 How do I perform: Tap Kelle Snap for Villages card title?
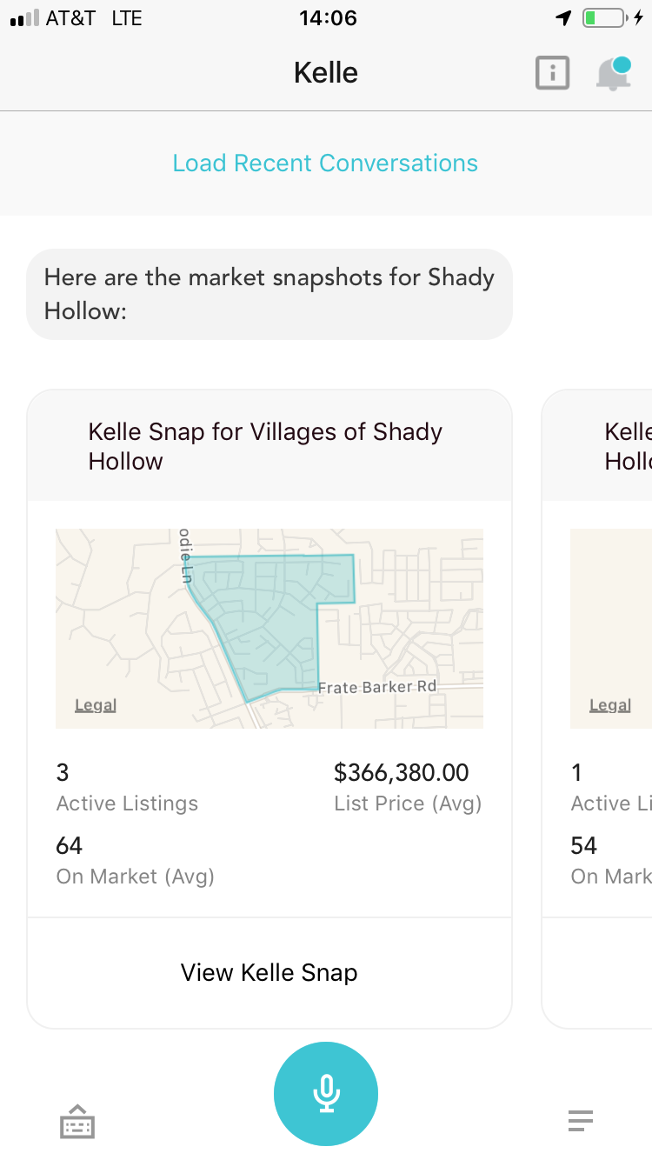pyautogui.click(x=265, y=446)
